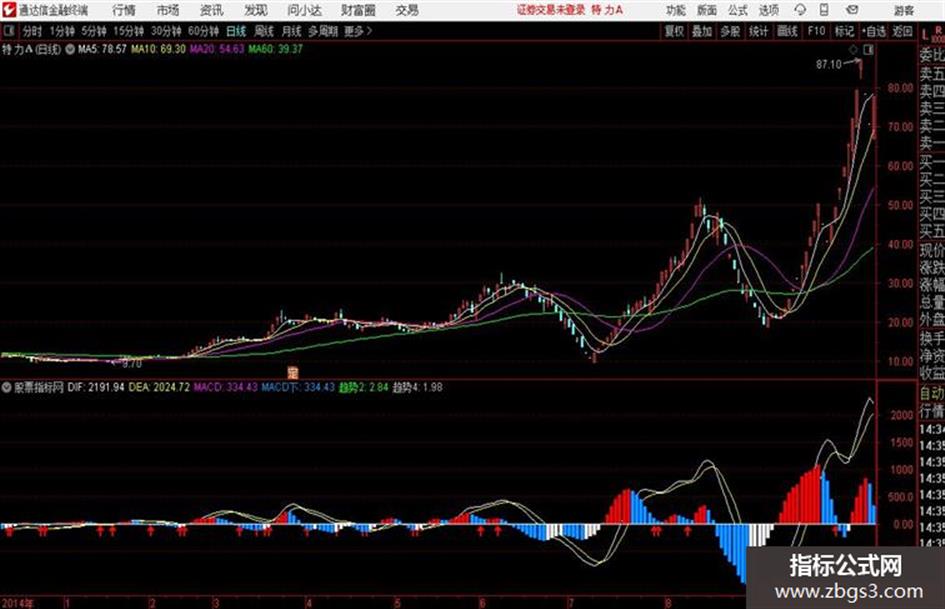Viewport: 945px width, 609px height.
Task: Expand the main chart indicator dropdown arrow
Action: (x=70, y=49)
